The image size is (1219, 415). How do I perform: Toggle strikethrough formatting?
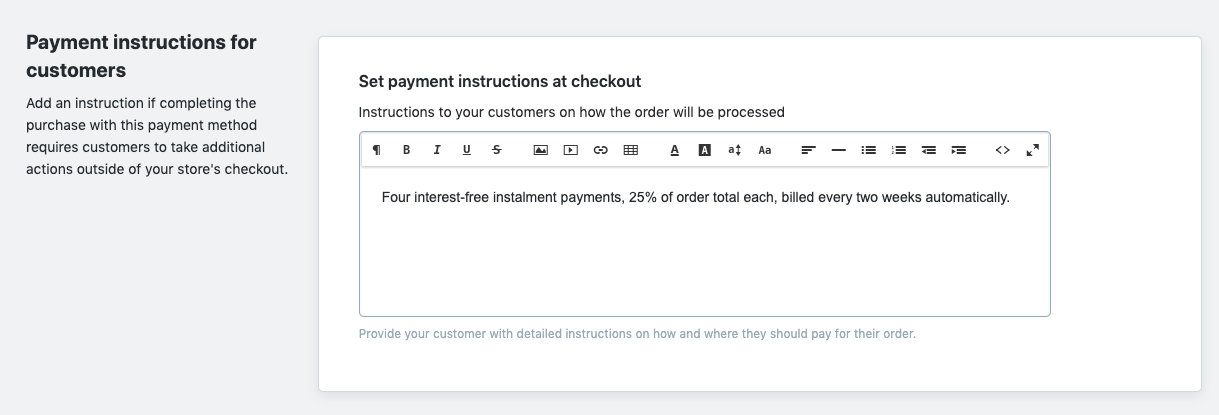point(497,150)
